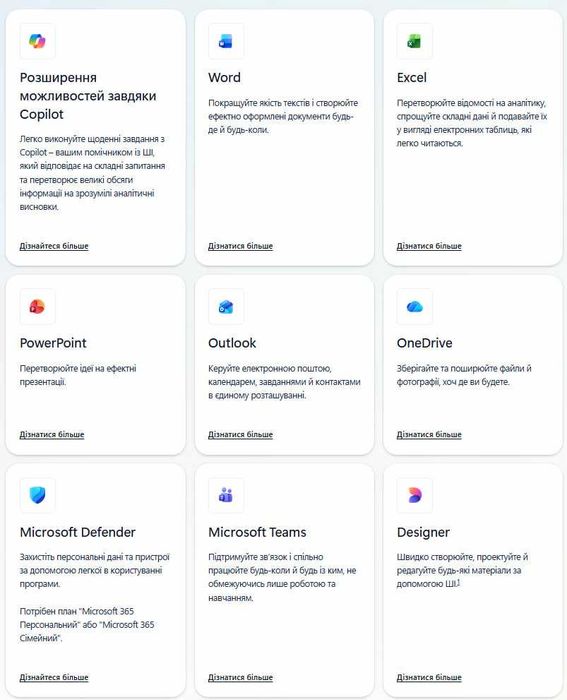The width and height of the screenshot is (567, 700).
Task: Click the Excel app icon
Action: point(414,42)
